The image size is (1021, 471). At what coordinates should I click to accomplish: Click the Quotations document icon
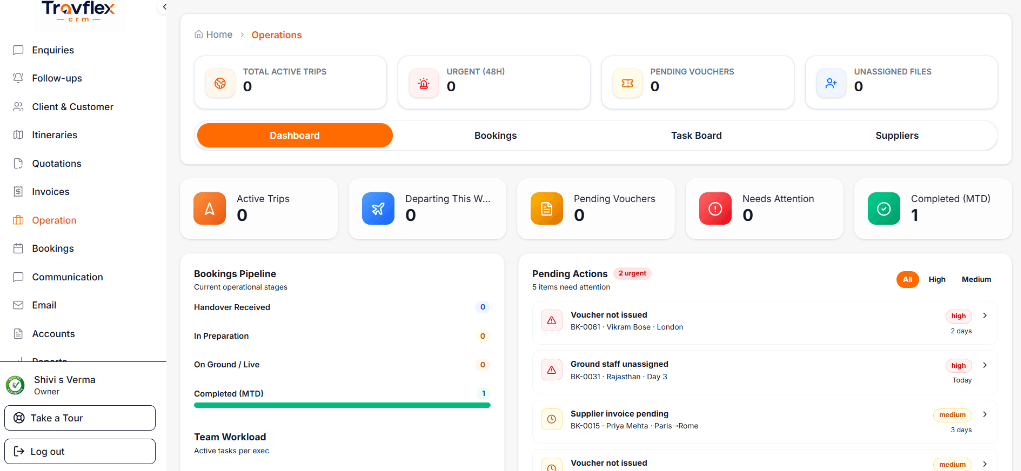(x=18, y=164)
